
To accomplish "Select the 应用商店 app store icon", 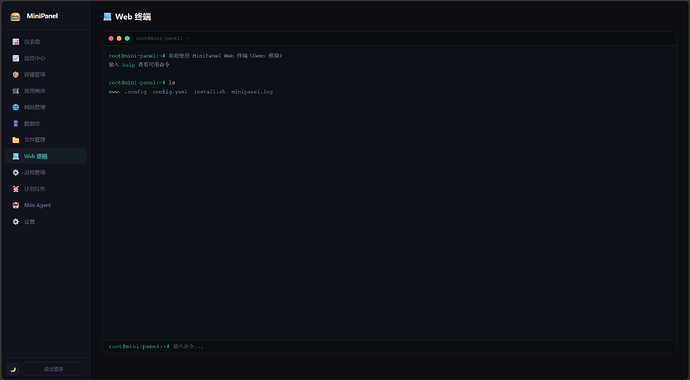I will (16, 91).
